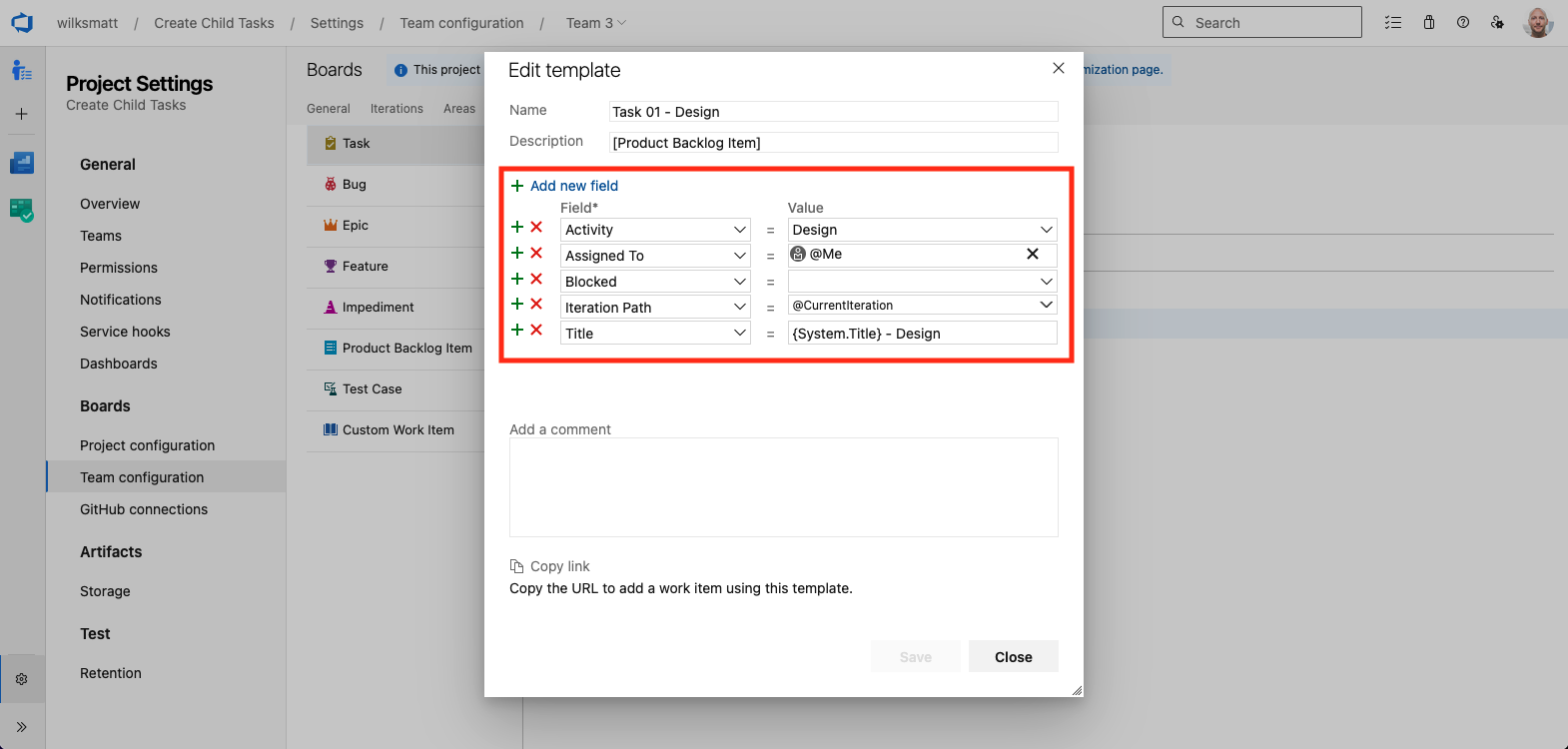Click the template Description input field
Screen dimensions: 1568x749
point(834,143)
